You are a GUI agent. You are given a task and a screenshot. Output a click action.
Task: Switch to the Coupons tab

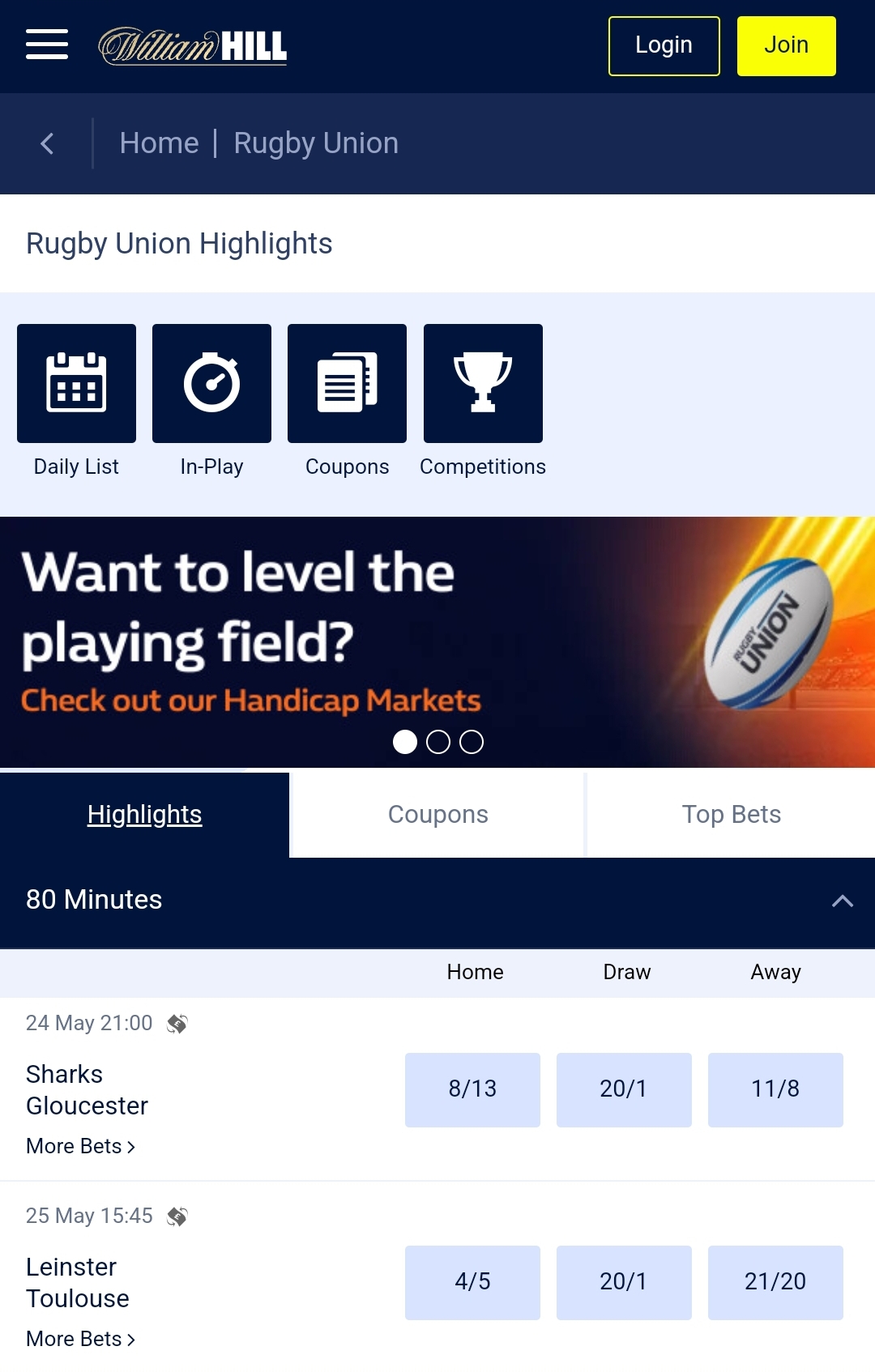[x=437, y=813]
